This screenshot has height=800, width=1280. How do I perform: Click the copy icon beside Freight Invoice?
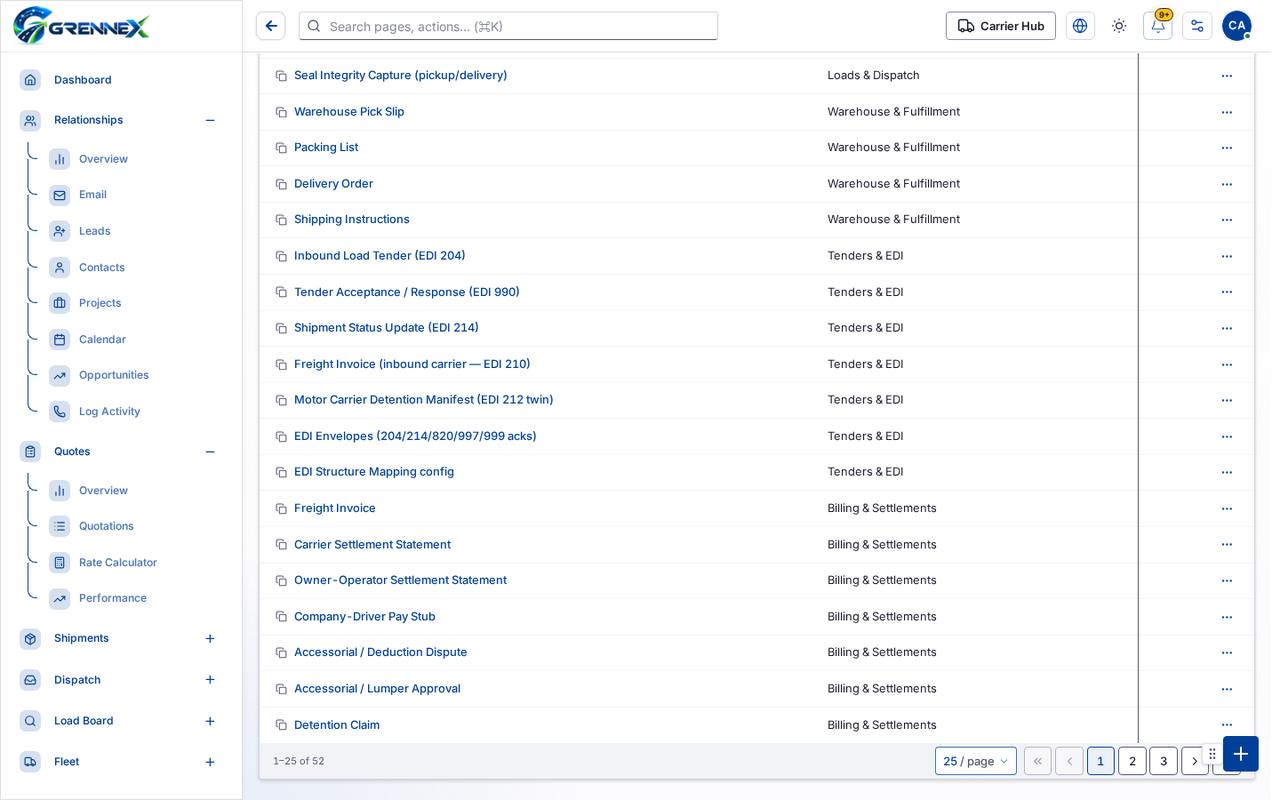pos(281,509)
